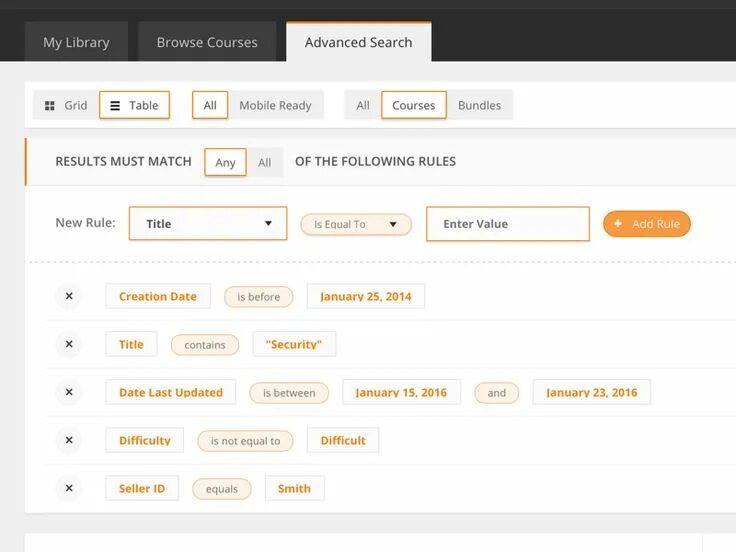736x552 pixels.
Task: Click the Enter Value input field
Action: [x=508, y=224]
